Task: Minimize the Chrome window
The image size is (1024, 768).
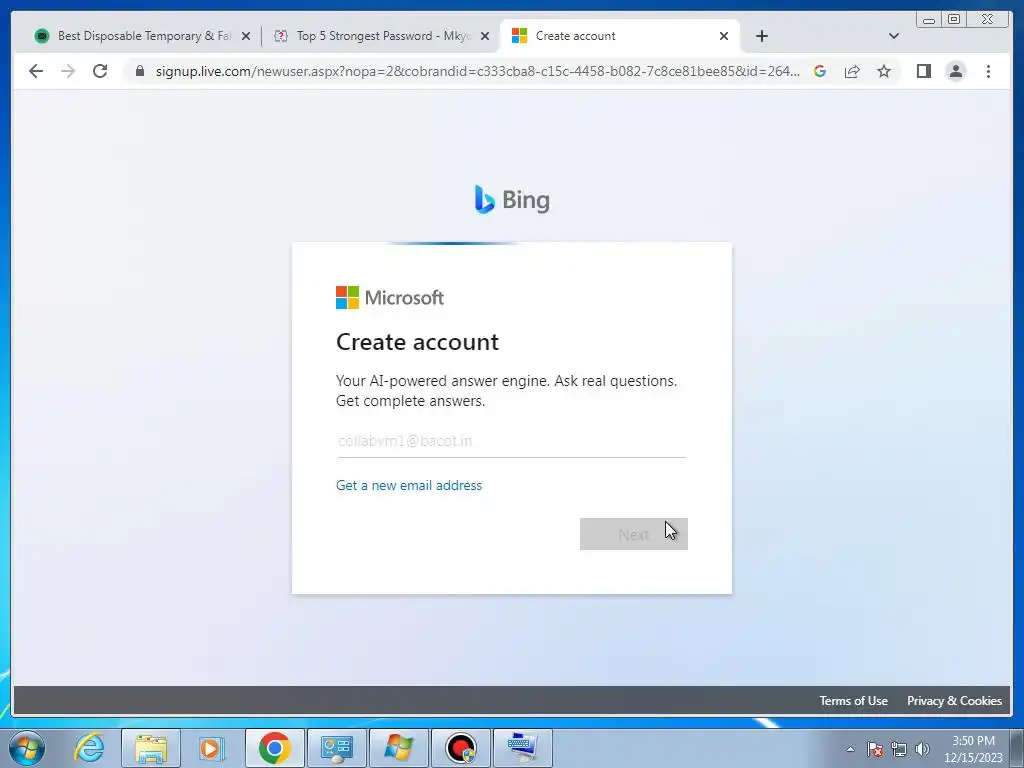Action: tap(929, 20)
